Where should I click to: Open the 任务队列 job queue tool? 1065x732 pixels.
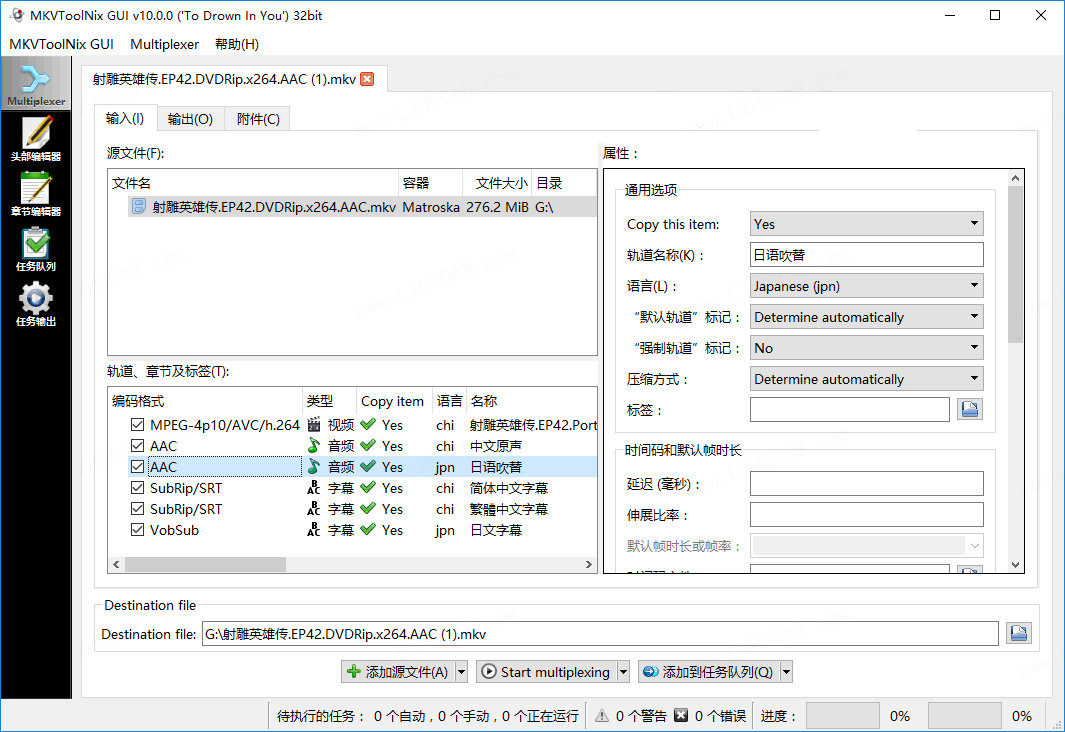[36, 249]
